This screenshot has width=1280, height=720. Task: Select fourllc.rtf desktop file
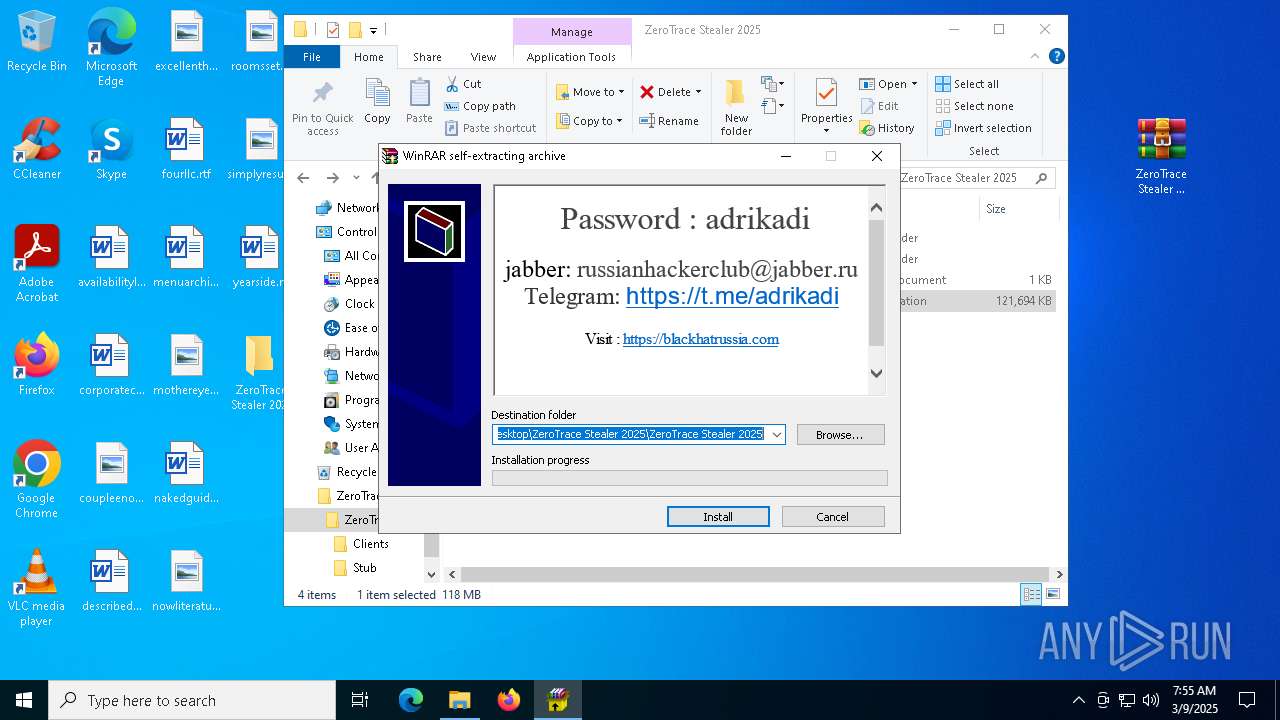point(185,149)
